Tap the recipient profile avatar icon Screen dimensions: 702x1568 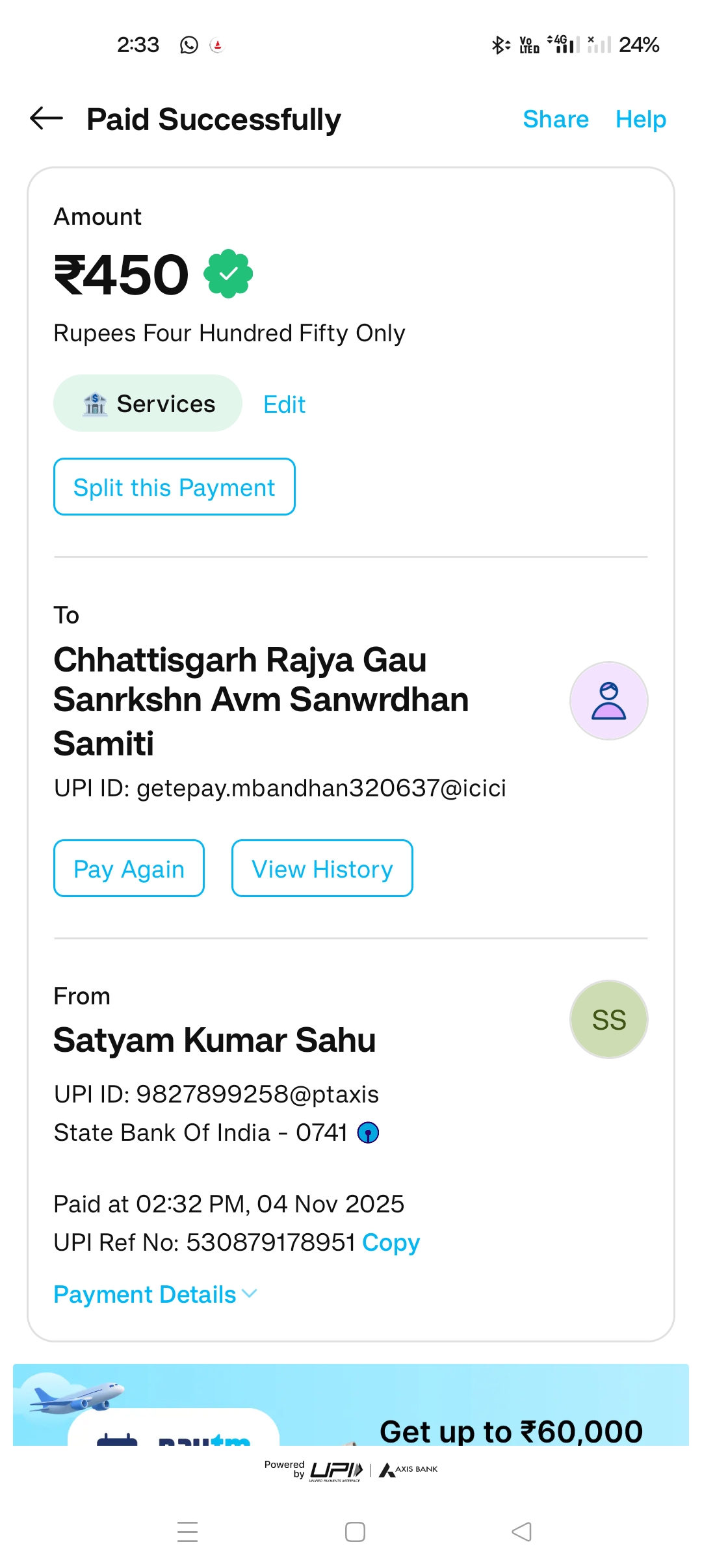pos(608,701)
